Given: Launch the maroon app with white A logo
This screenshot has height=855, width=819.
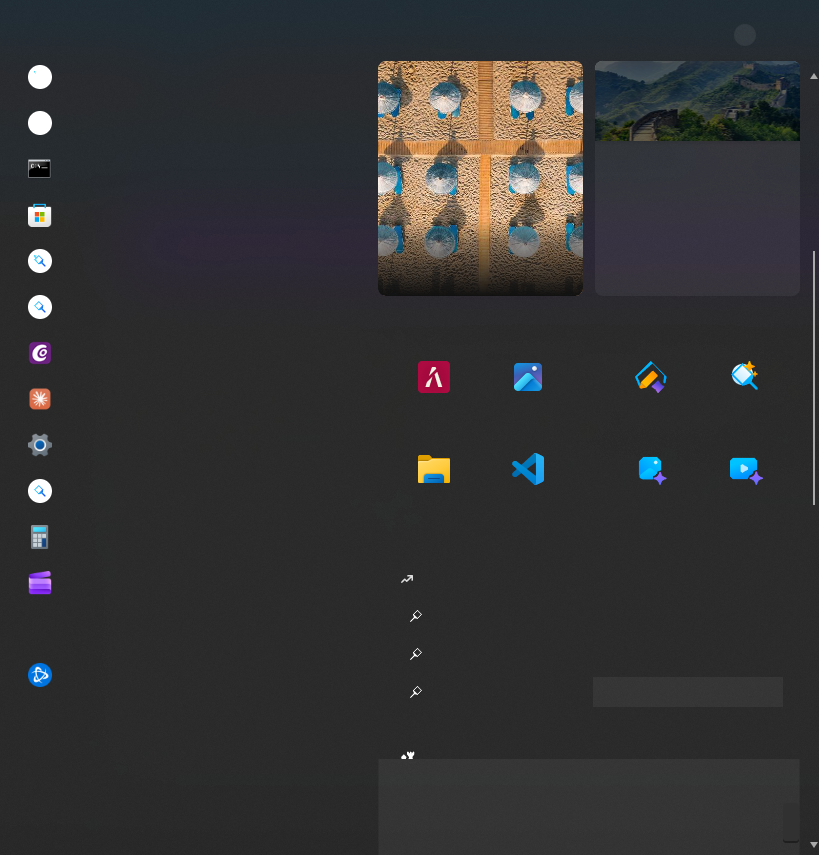Looking at the screenshot, I should tap(434, 377).
